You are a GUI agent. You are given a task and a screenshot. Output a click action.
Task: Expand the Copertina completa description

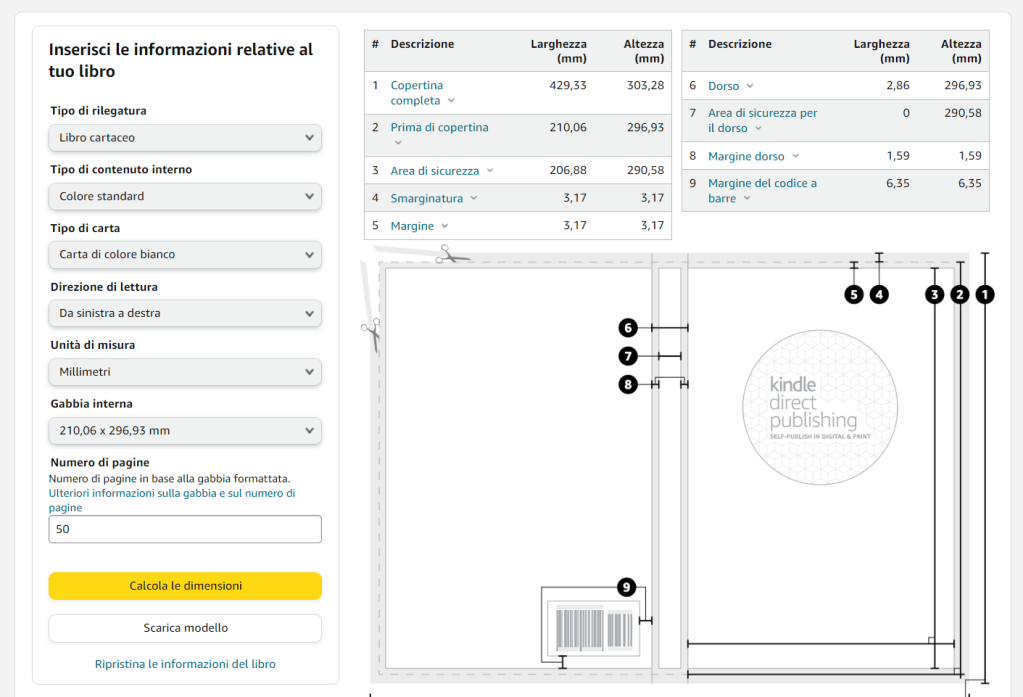pyautogui.click(x=422, y=93)
